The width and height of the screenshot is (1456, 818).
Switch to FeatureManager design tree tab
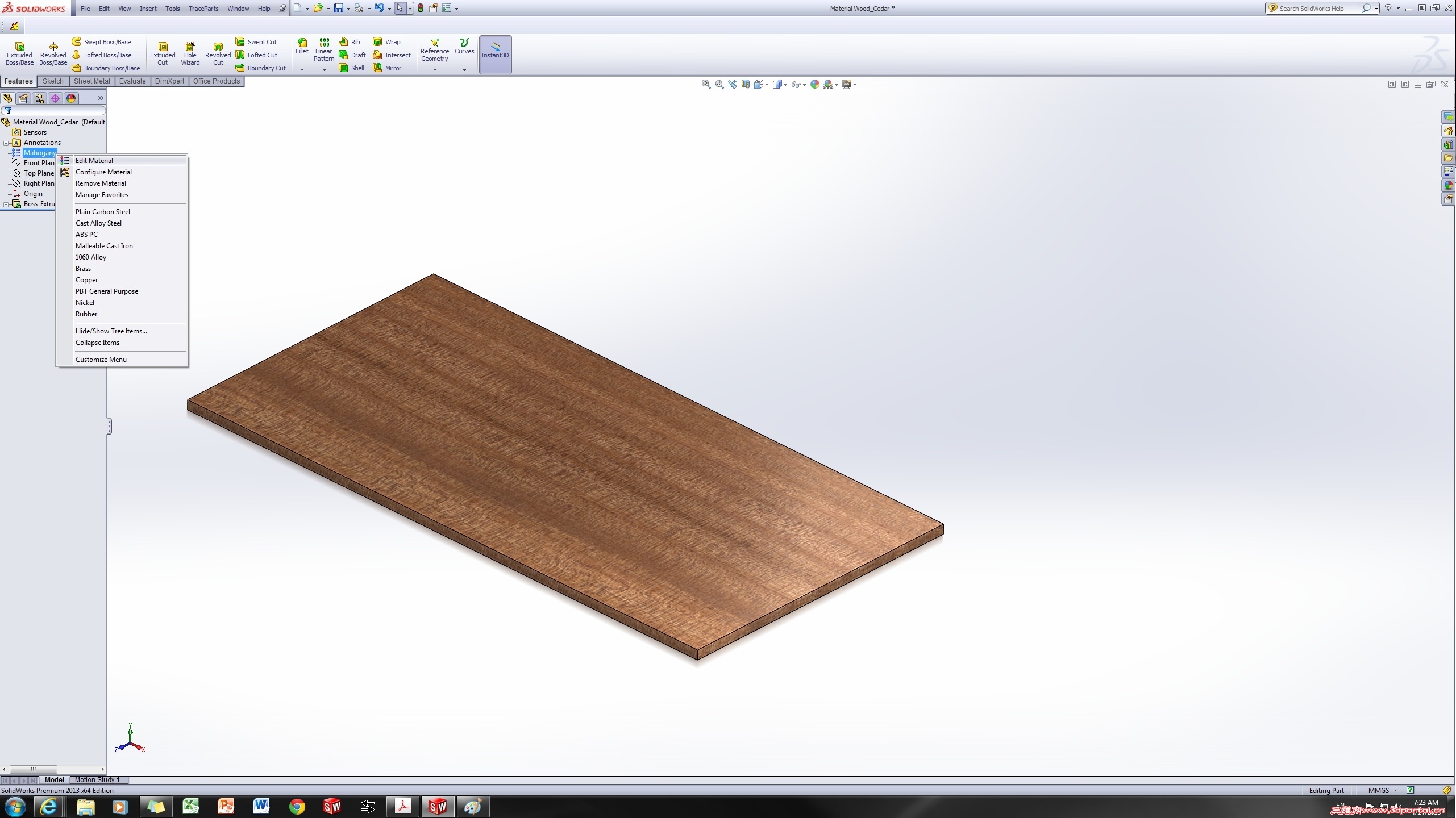7,98
